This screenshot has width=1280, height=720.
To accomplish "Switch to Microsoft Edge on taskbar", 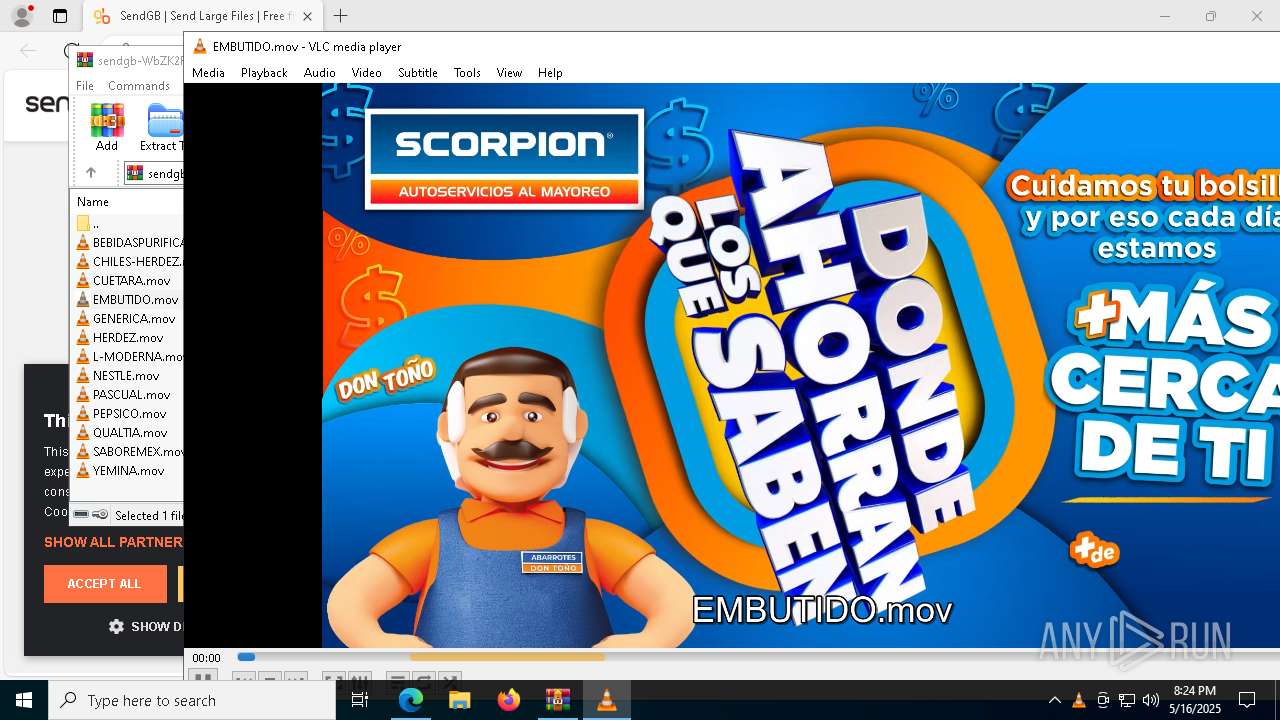I will tap(411, 700).
